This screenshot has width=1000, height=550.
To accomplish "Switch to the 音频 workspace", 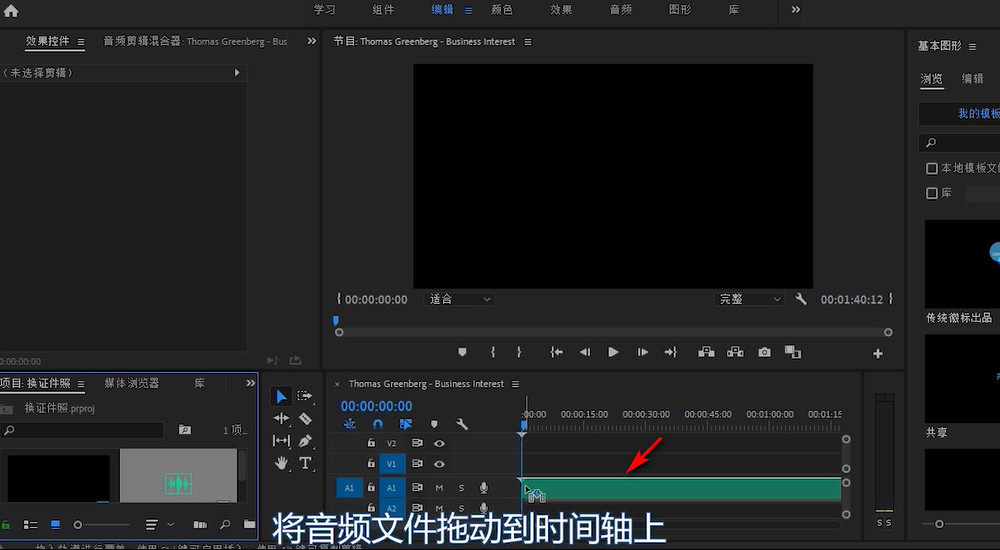I will pos(621,10).
